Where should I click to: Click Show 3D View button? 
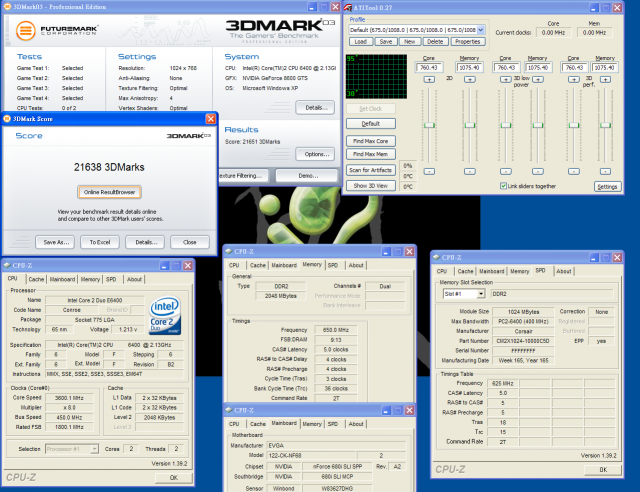click(371, 186)
